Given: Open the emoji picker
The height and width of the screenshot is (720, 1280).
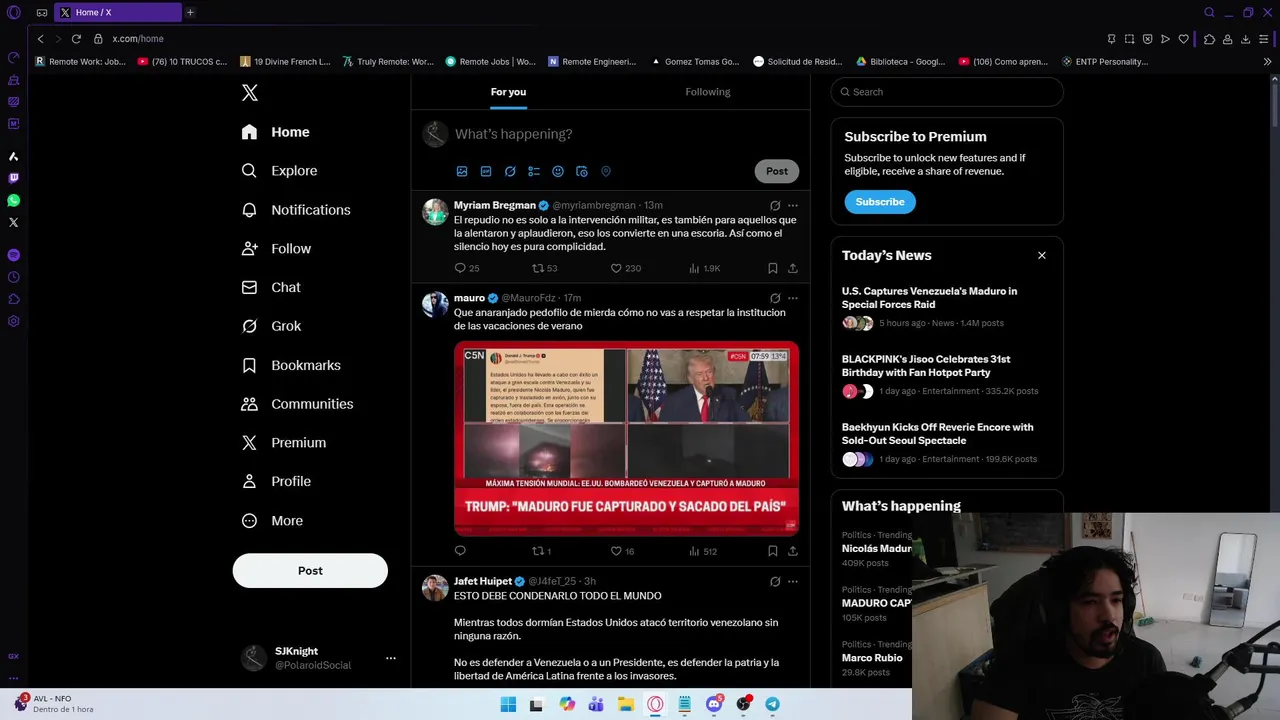Looking at the screenshot, I should coord(558,171).
